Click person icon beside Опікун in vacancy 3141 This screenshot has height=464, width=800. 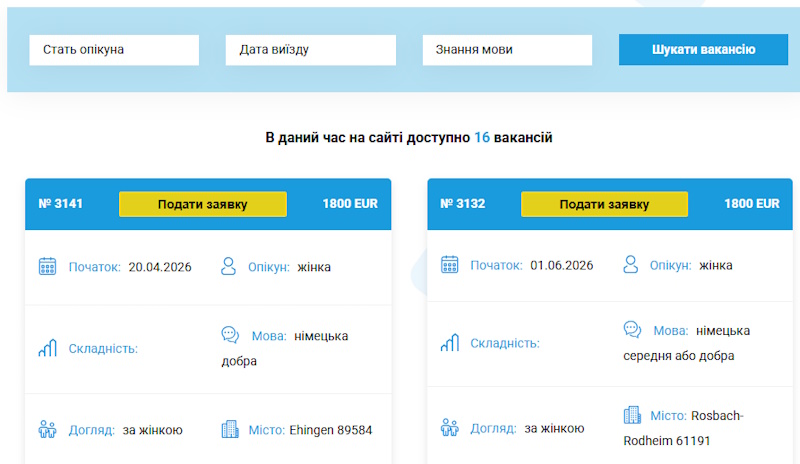point(229,266)
